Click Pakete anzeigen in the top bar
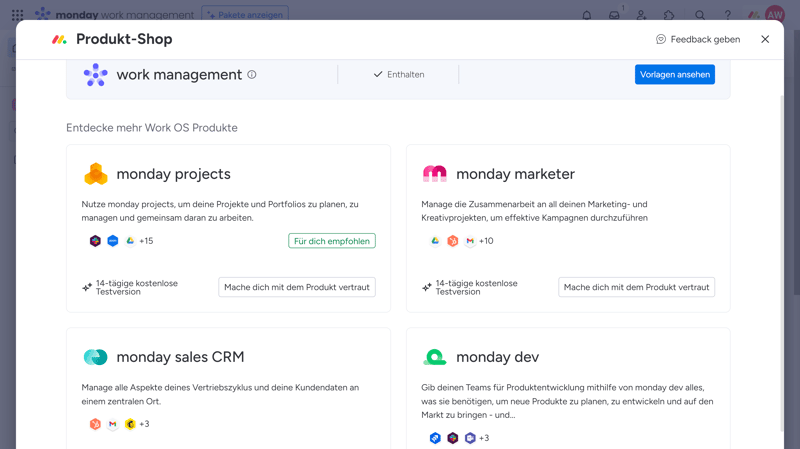 tap(245, 15)
